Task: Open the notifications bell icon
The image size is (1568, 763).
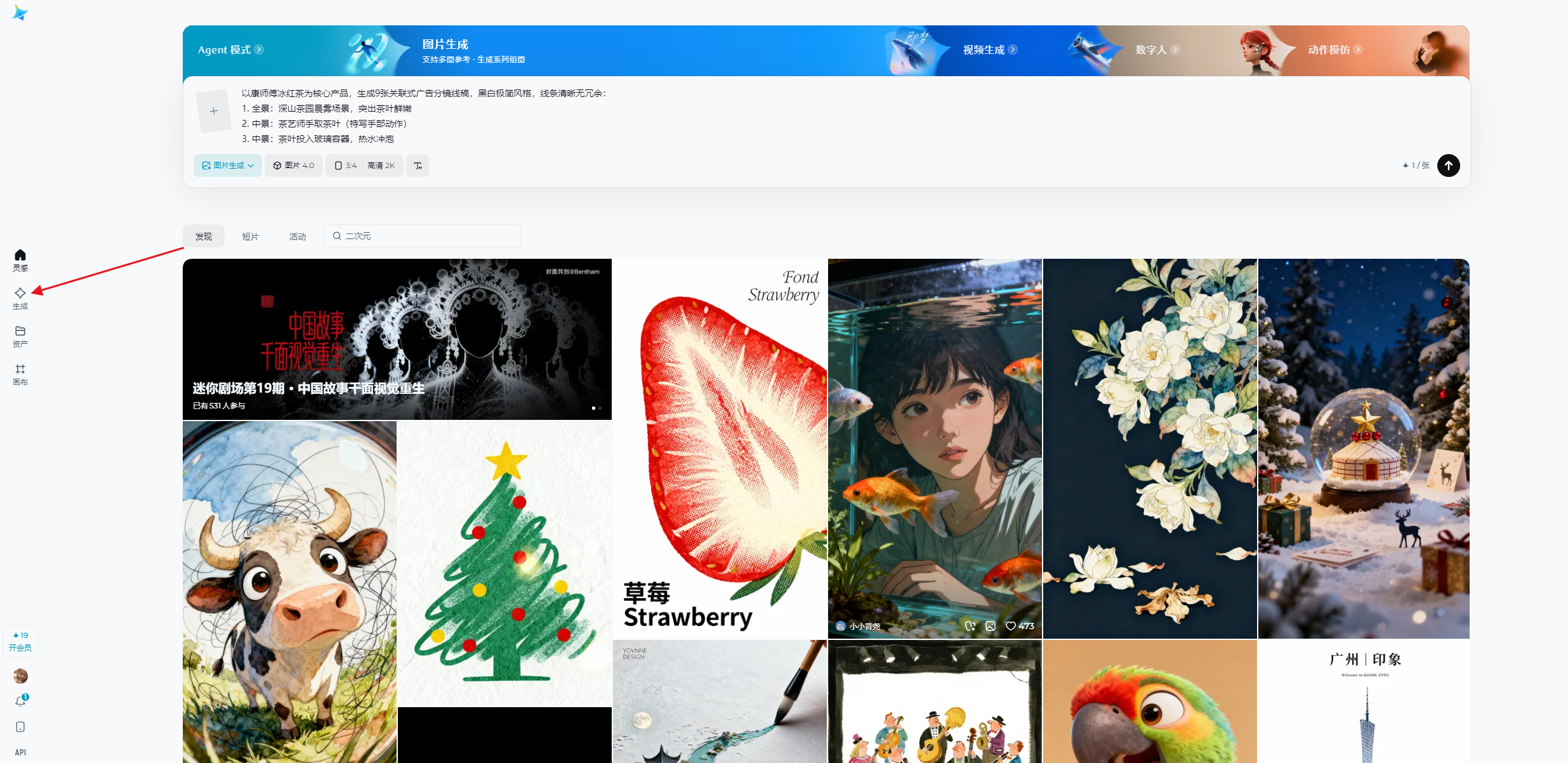Action: click(x=20, y=700)
